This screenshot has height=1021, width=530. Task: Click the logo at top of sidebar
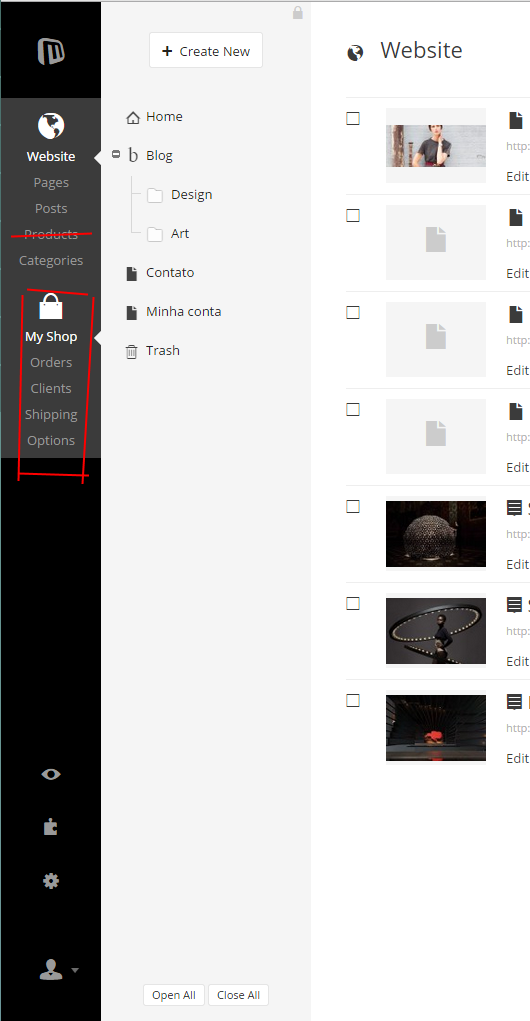tap(51, 51)
